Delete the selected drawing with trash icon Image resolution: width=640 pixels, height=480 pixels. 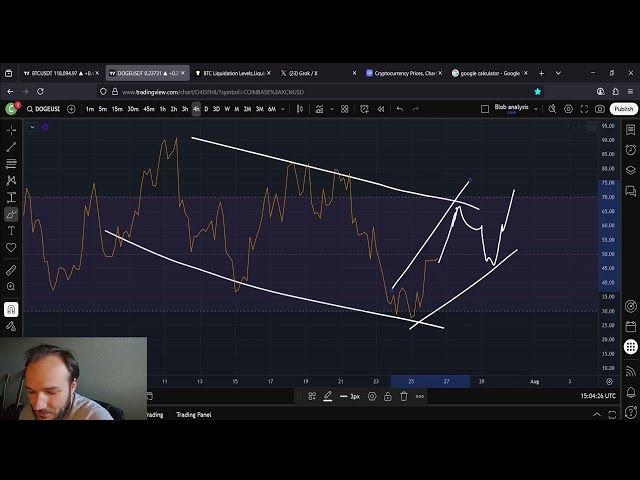(x=404, y=396)
